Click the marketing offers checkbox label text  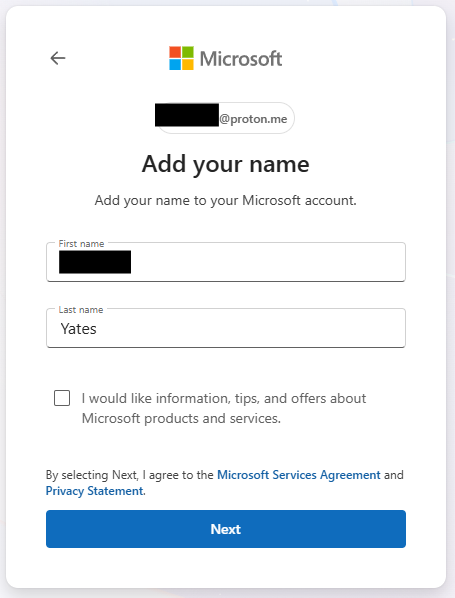[224, 408]
